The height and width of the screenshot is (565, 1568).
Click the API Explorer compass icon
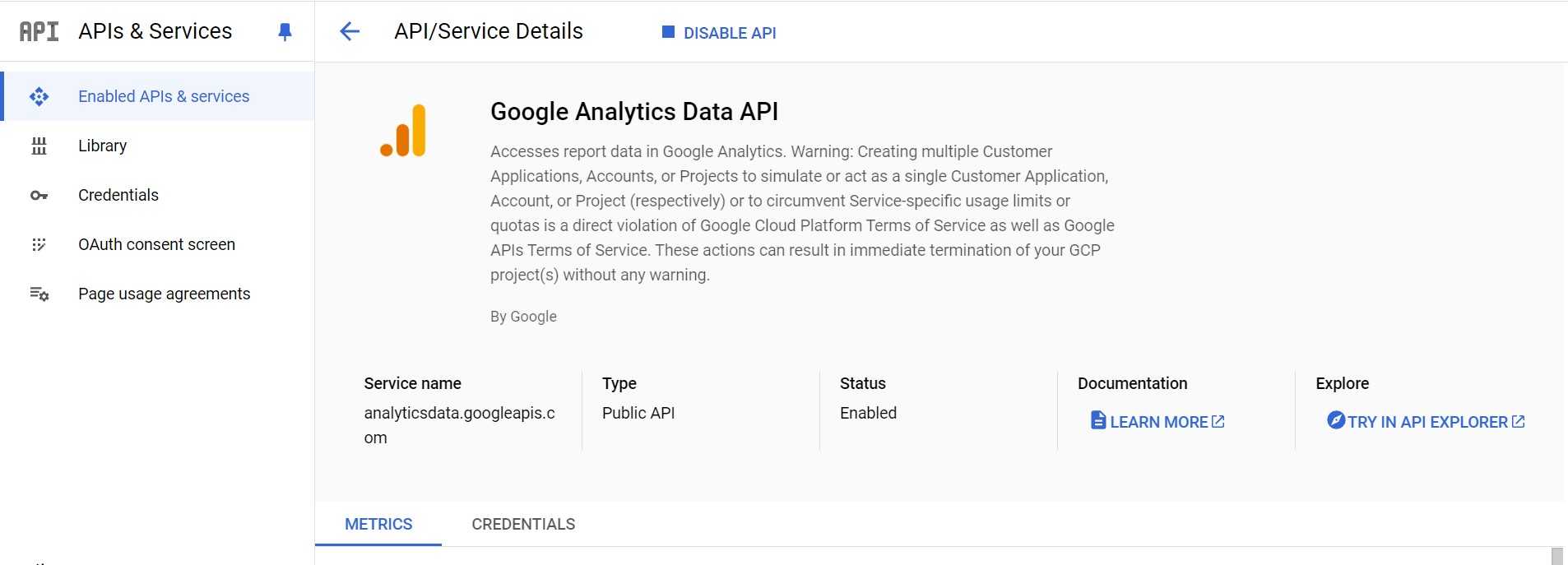[x=1336, y=420]
